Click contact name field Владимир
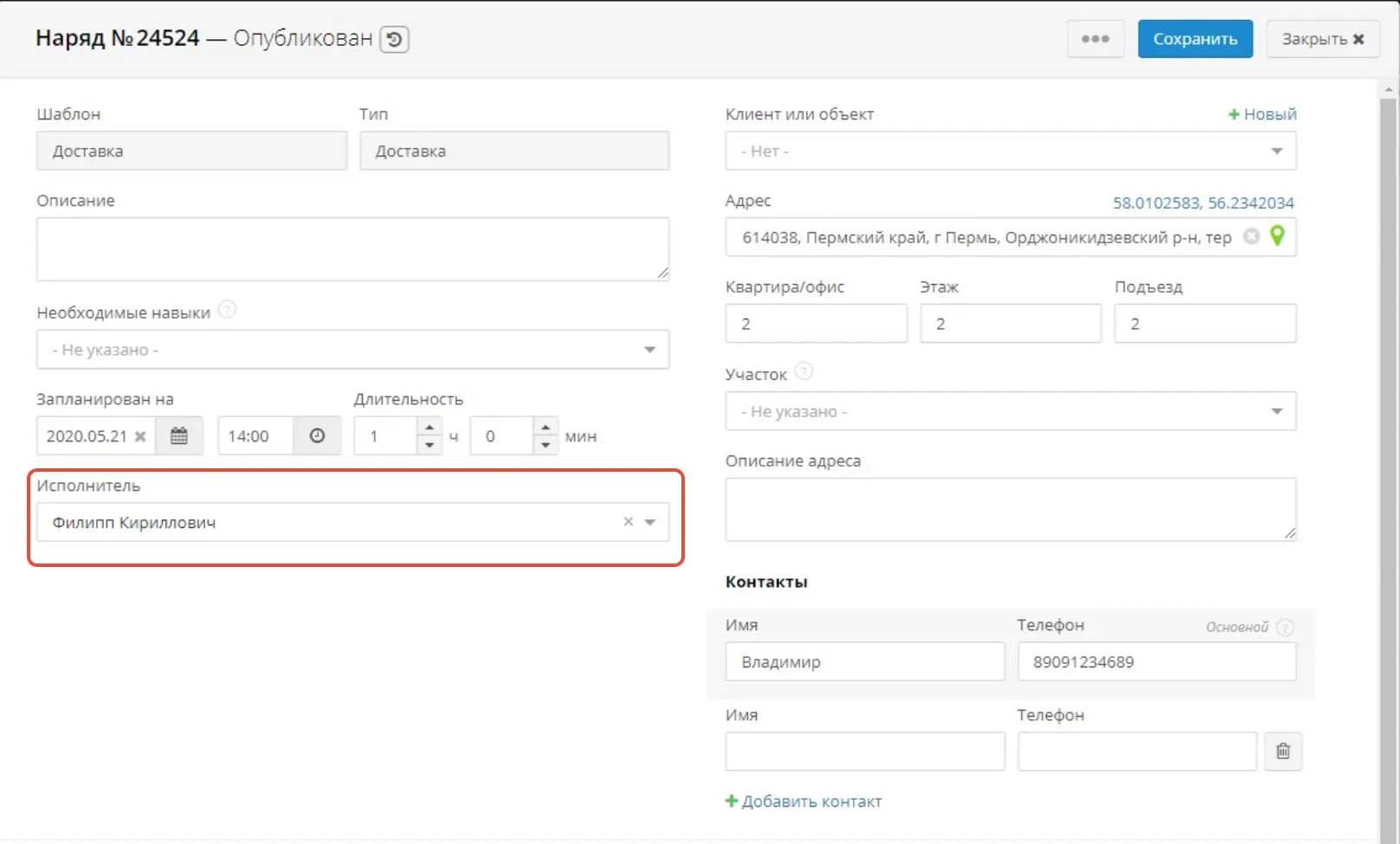 pos(865,661)
